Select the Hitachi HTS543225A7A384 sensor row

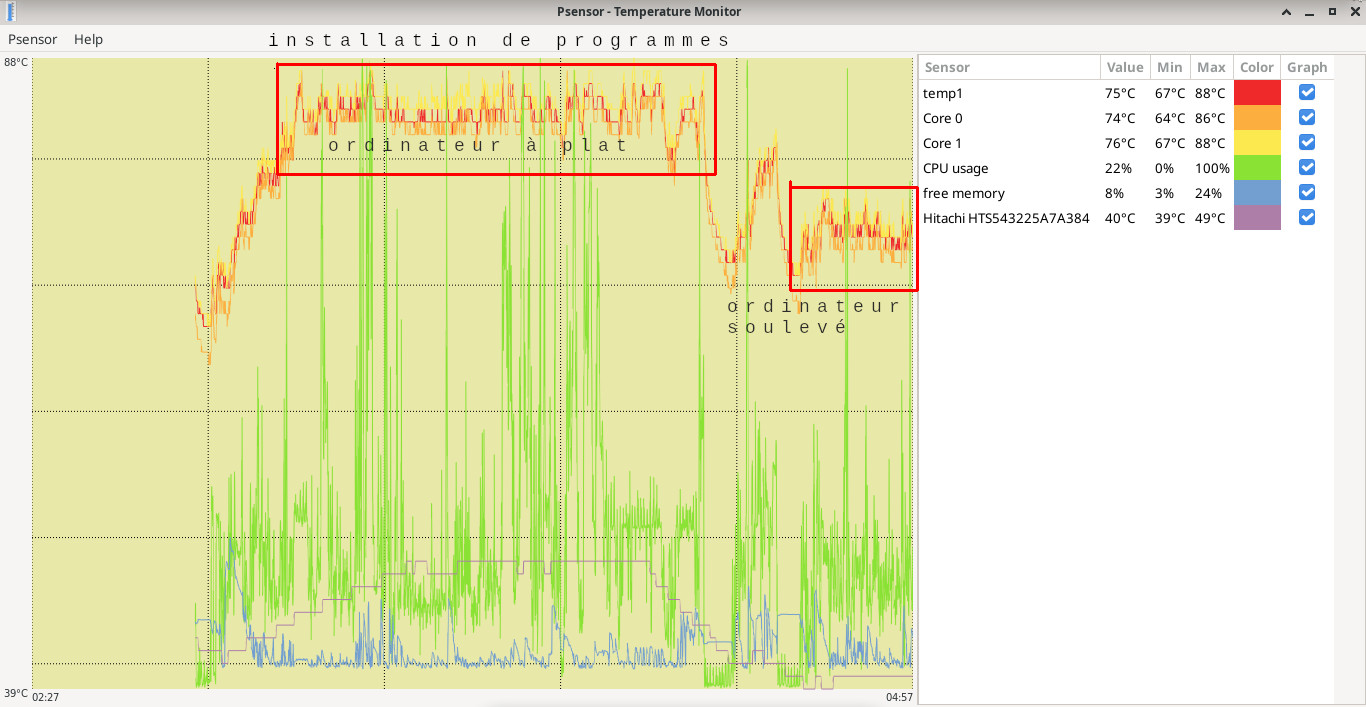coord(1005,218)
